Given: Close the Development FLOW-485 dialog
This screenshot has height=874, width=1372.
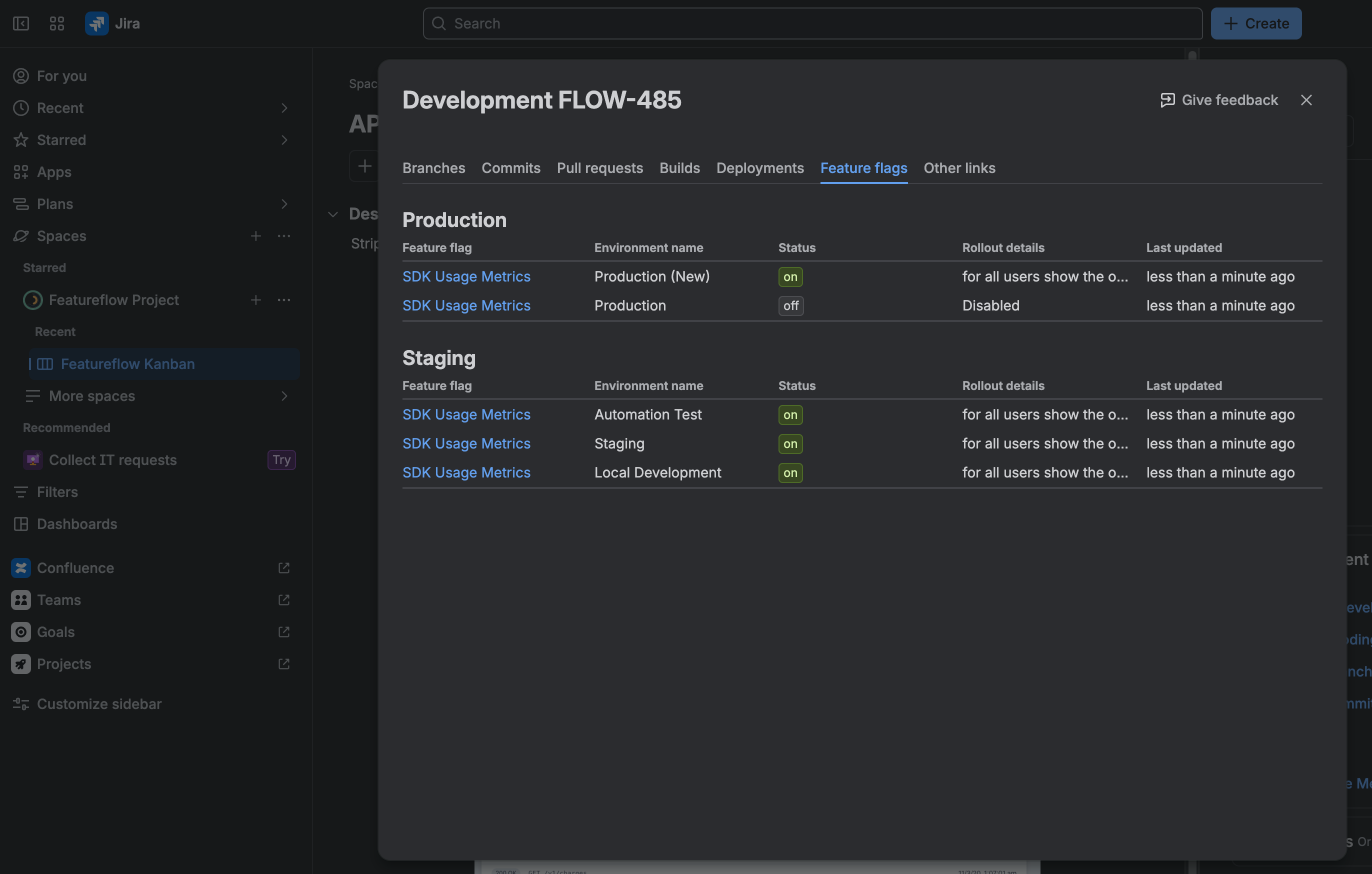Looking at the screenshot, I should [1306, 99].
